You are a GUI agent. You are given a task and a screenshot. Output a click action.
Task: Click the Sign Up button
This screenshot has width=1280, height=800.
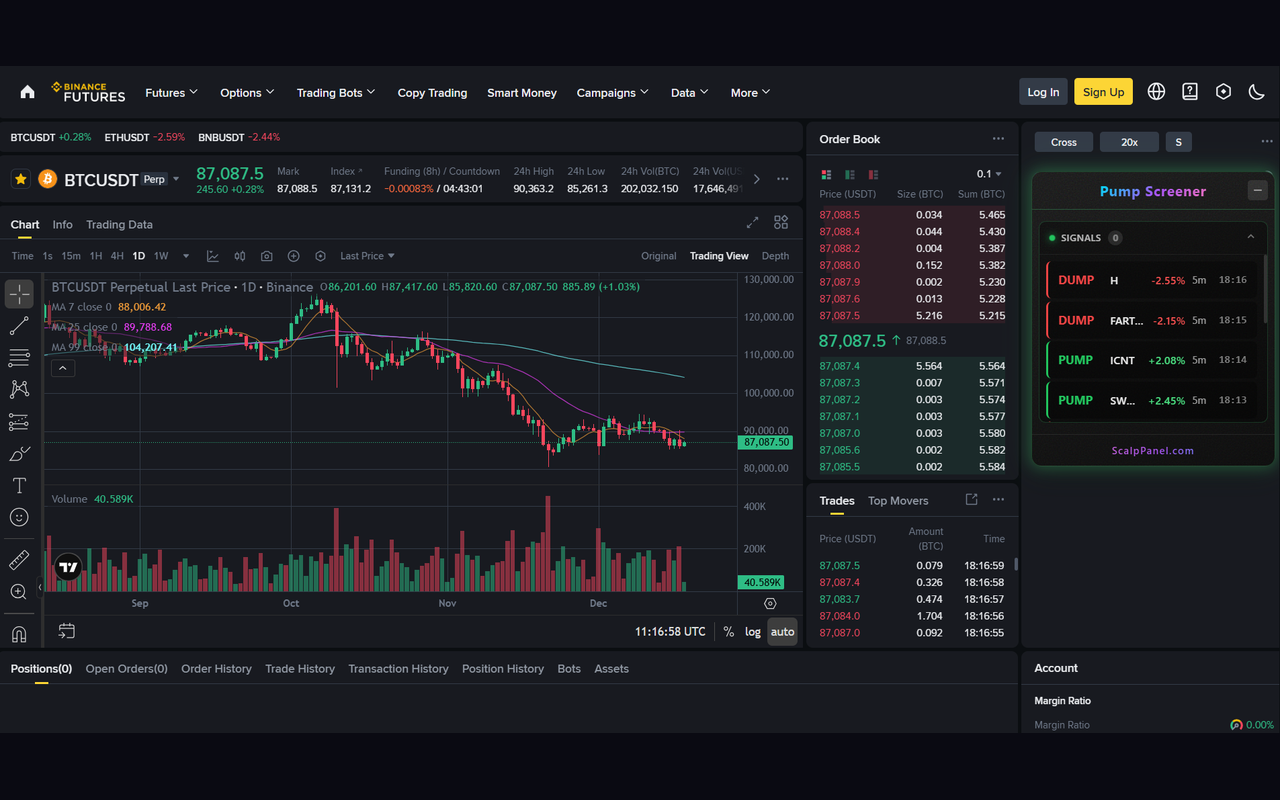[x=1103, y=92]
